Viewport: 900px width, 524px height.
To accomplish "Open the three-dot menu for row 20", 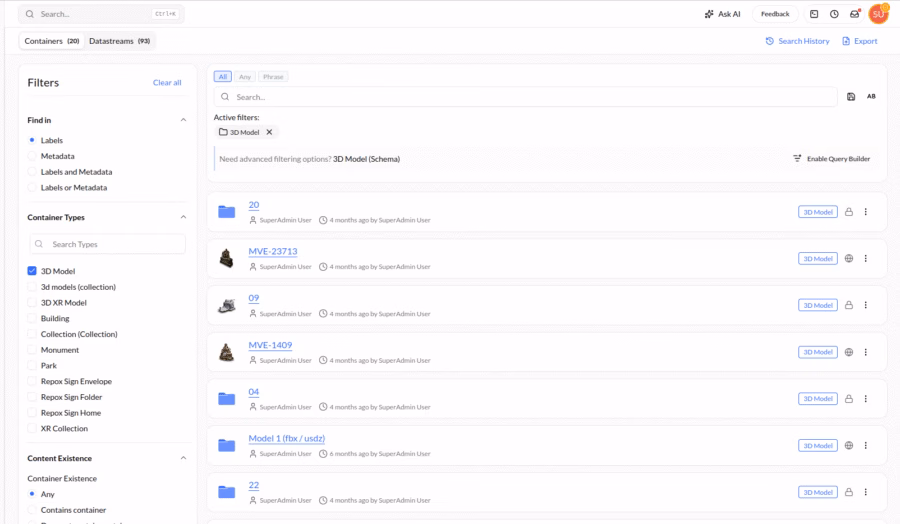I will [866, 212].
